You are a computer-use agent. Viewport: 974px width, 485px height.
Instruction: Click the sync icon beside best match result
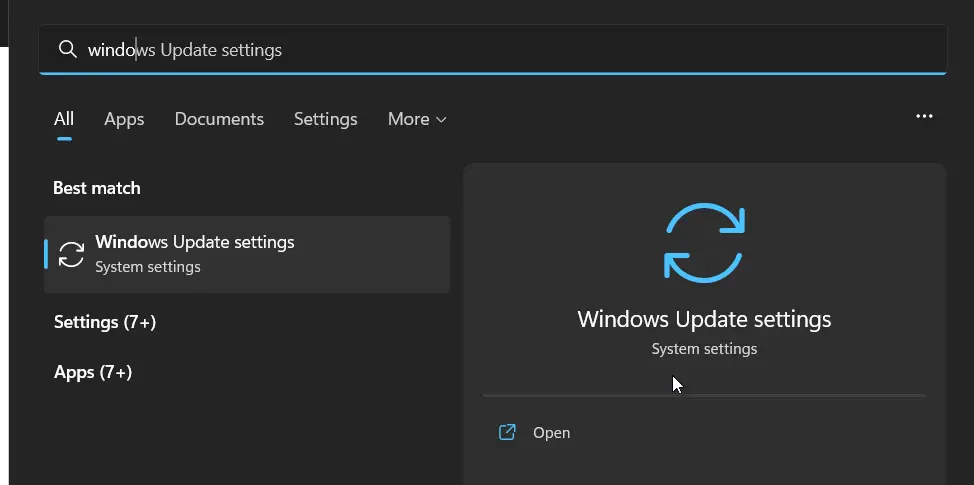tap(71, 255)
